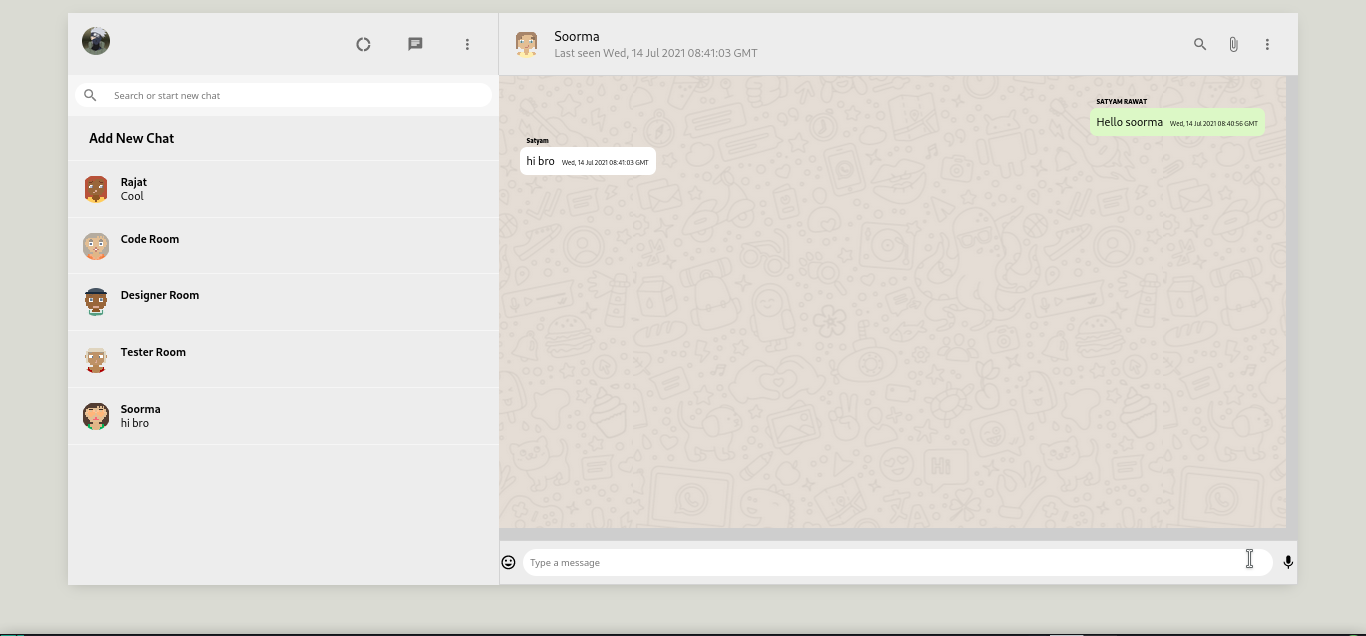Select the 'Hello soorma' message bubble
Viewport: 1366px width, 636px height.
coord(1177,121)
